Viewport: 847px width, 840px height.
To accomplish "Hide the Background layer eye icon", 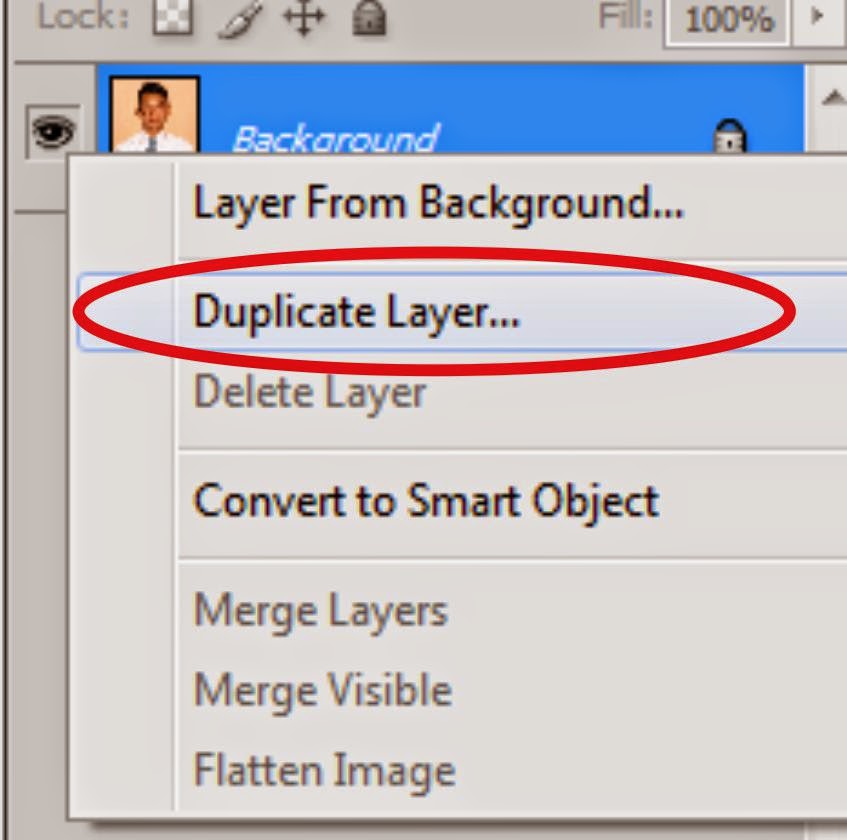I will pyautogui.click(x=53, y=131).
